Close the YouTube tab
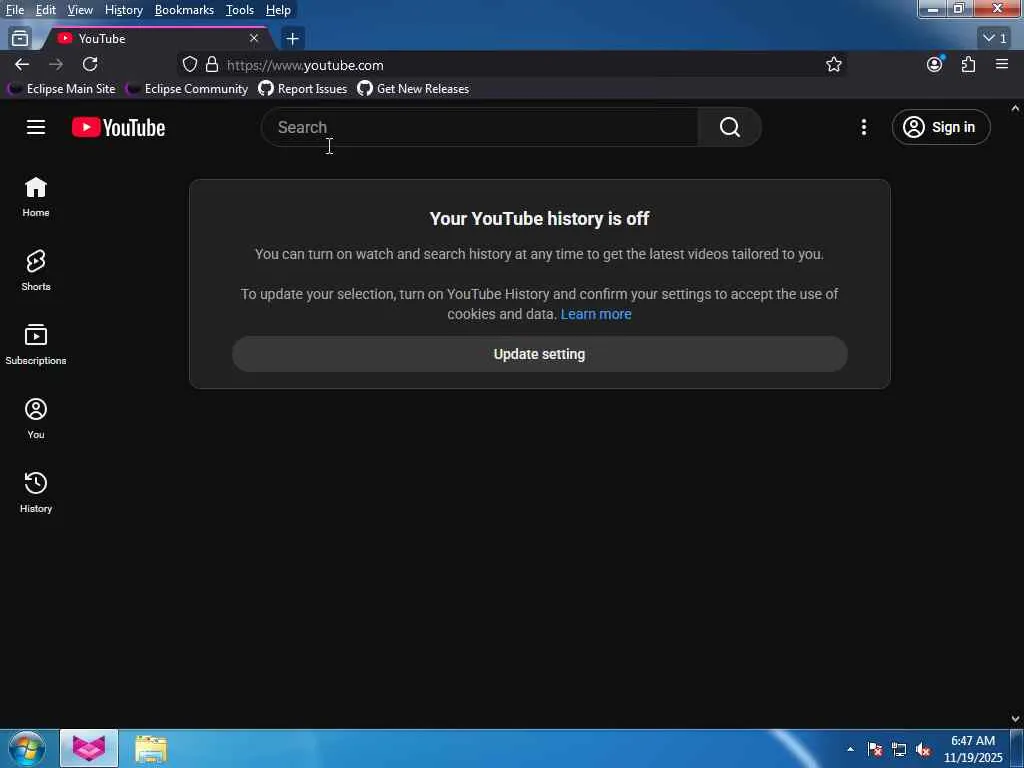1024x768 pixels. [x=254, y=39]
